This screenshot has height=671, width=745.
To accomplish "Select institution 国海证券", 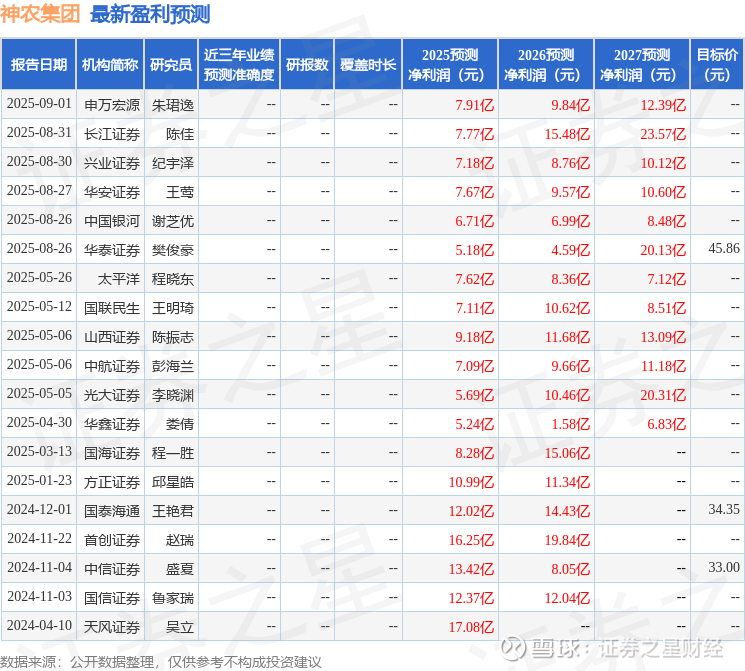I will coord(112,453).
